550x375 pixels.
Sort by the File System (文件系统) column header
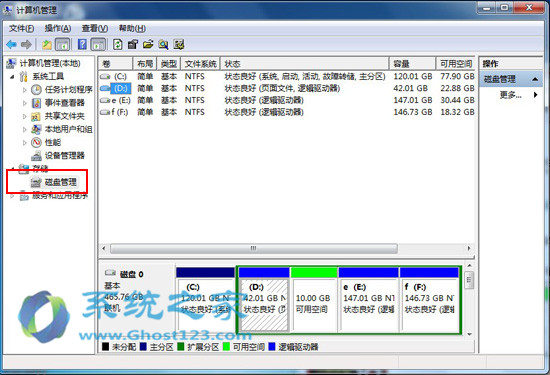click(200, 64)
